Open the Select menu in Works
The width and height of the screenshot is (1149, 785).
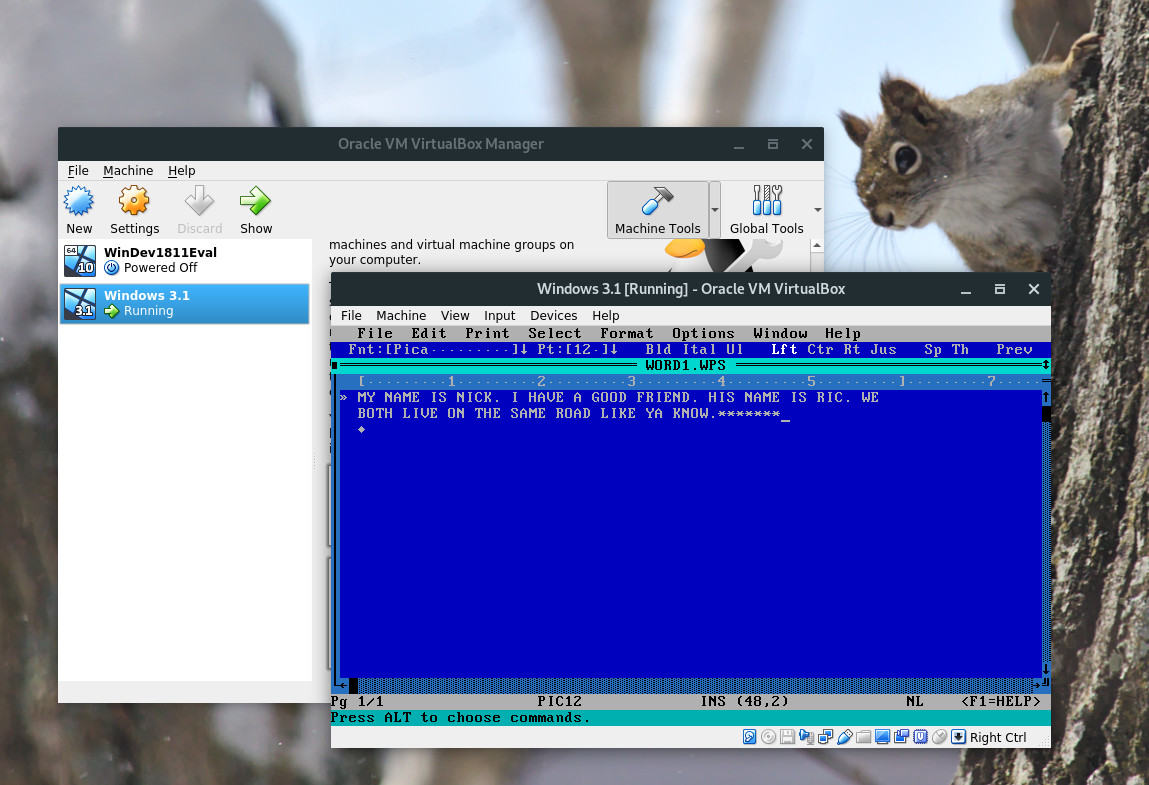[555, 333]
